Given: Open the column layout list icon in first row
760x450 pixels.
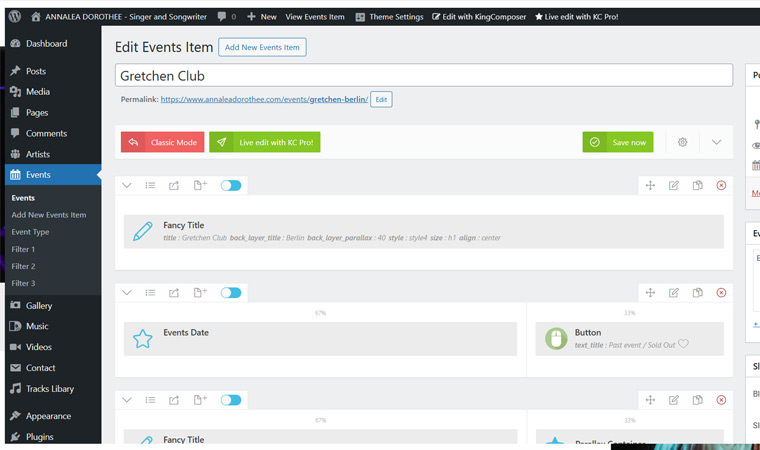Looking at the screenshot, I should pyautogui.click(x=150, y=185).
